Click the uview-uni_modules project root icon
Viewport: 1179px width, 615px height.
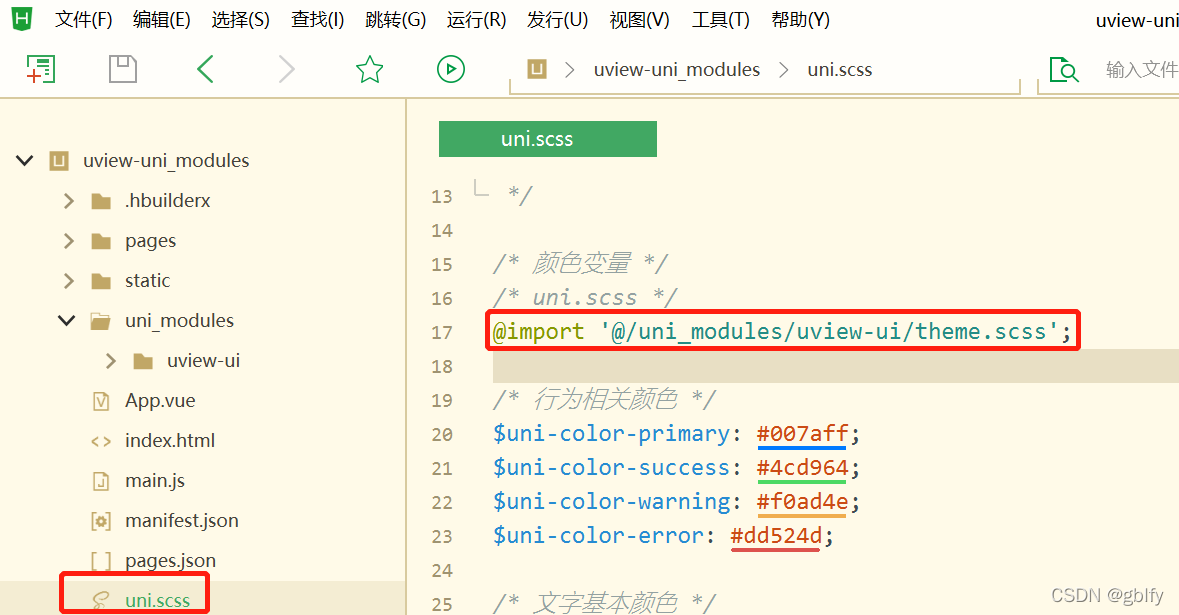point(59,161)
